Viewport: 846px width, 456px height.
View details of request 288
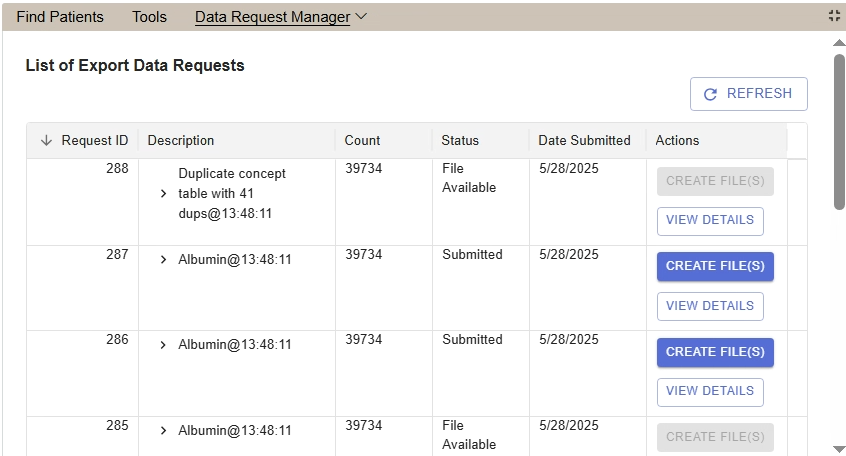(x=710, y=221)
